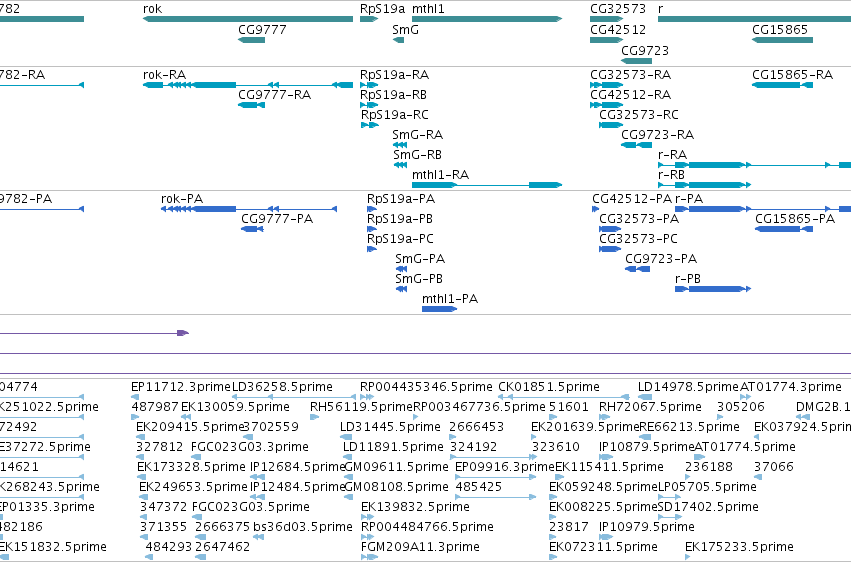Click the purple arrow feature glyph

(183, 333)
